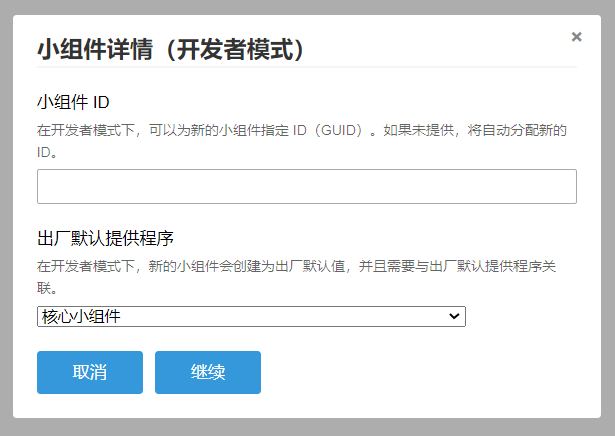Click empty dialog space right of 继续
Viewport: 615px width, 436px height.
pyautogui.click(x=420, y=372)
